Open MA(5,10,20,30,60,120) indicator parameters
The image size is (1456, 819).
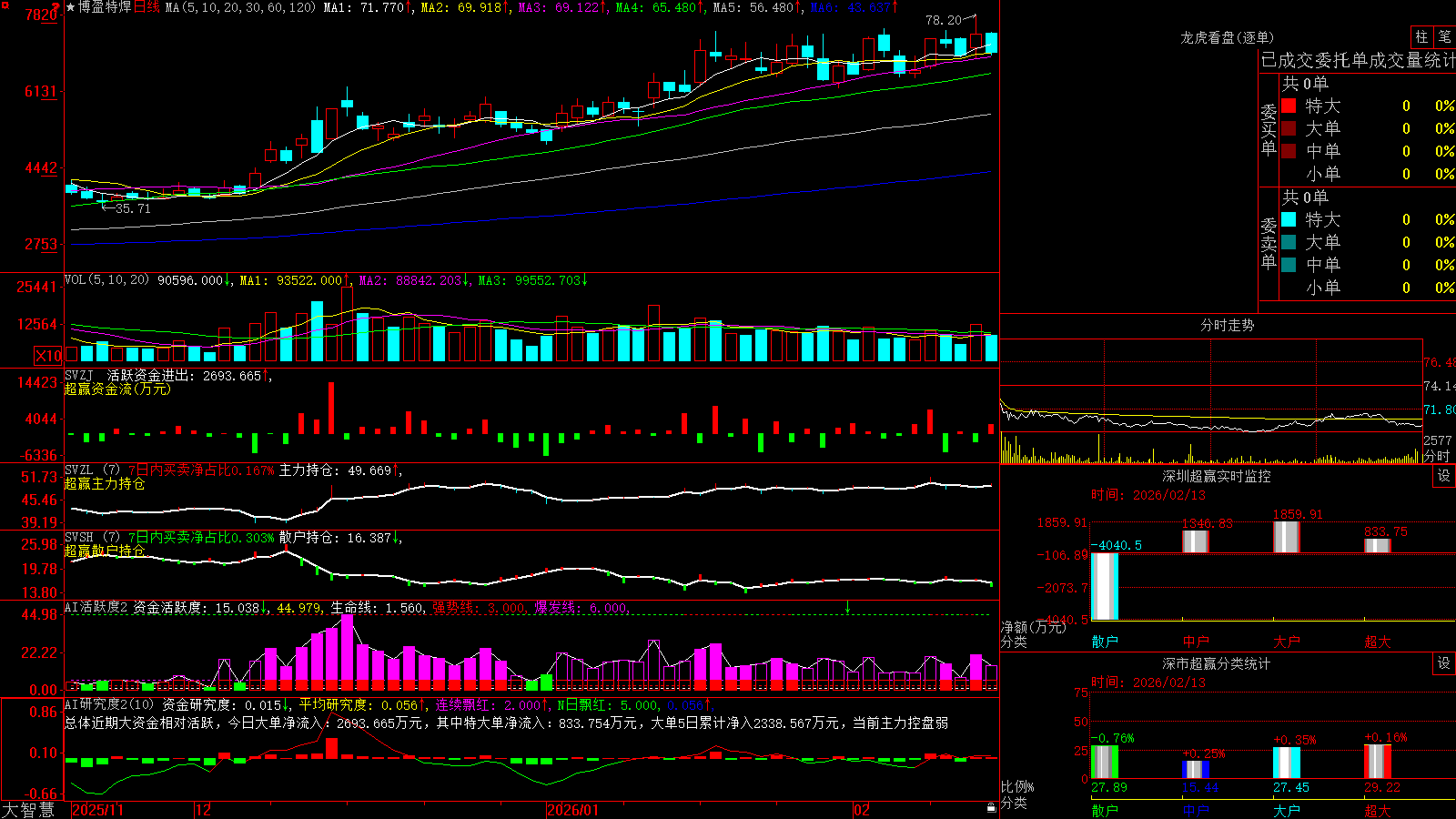[240, 7]
